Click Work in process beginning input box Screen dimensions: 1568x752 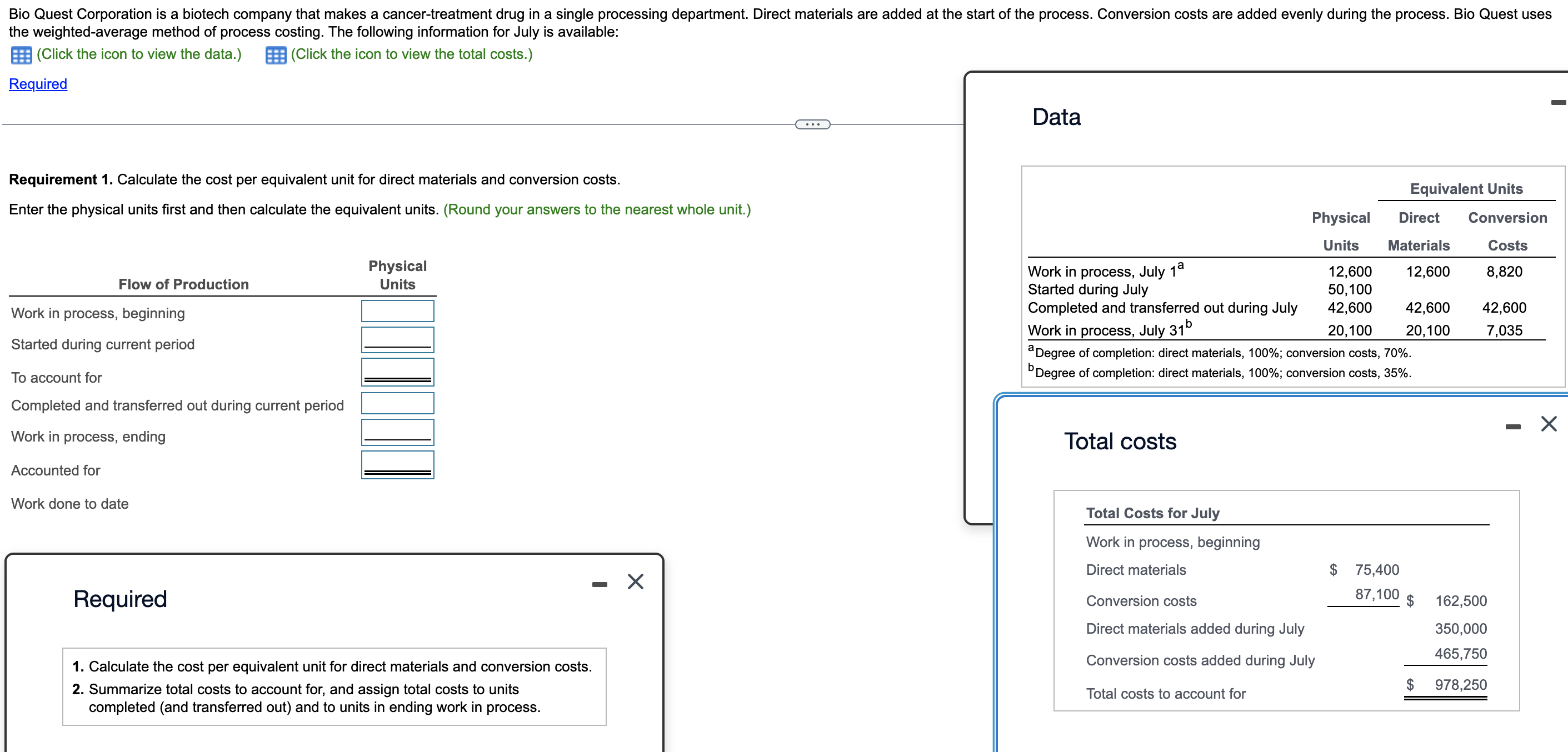(x=397, y=310)
